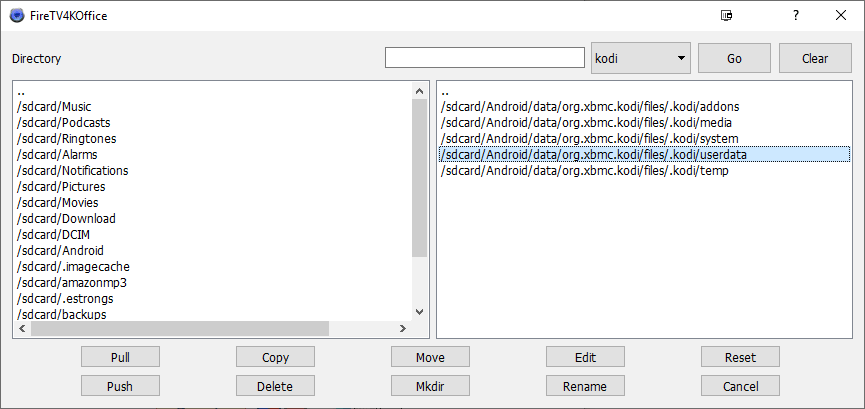Choose the .kodi/addons path in right list

(589, 107)
